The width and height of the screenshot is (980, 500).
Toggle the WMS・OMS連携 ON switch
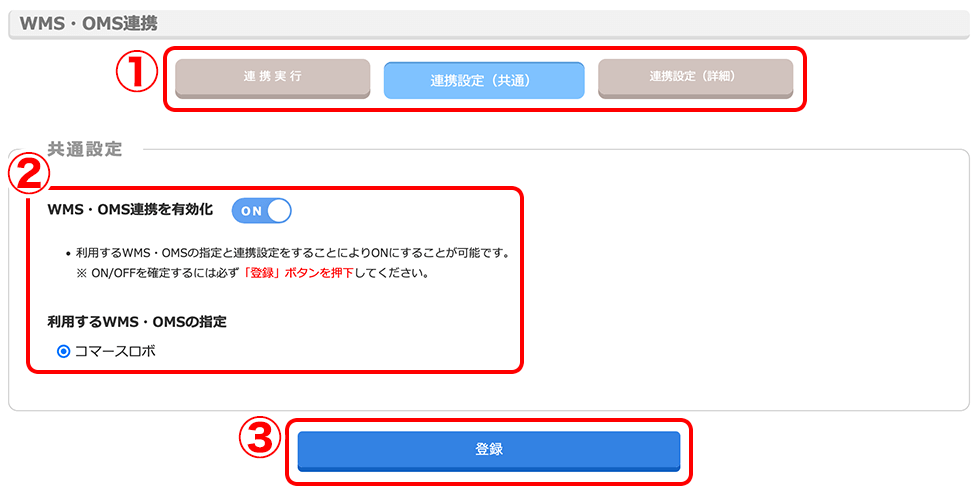(261, 211)
